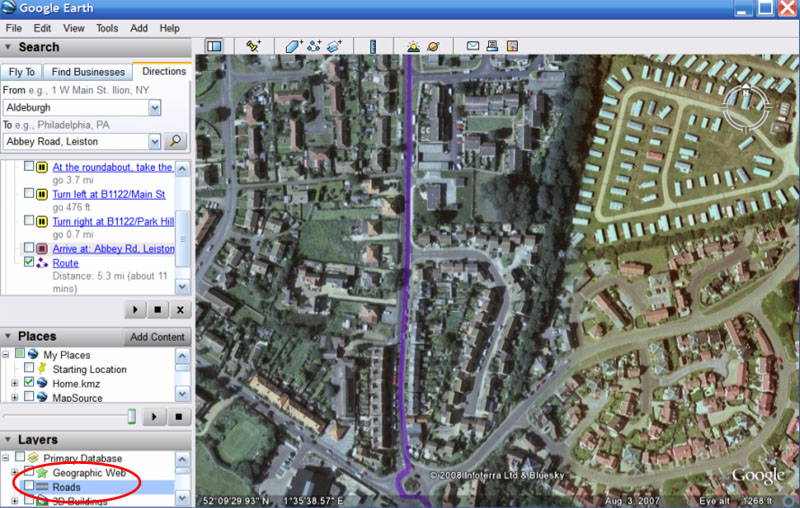Toggle checkbox for Arrive at Abbey Rd
This screenshot has width=800, height=508.
tap(29, 248)
